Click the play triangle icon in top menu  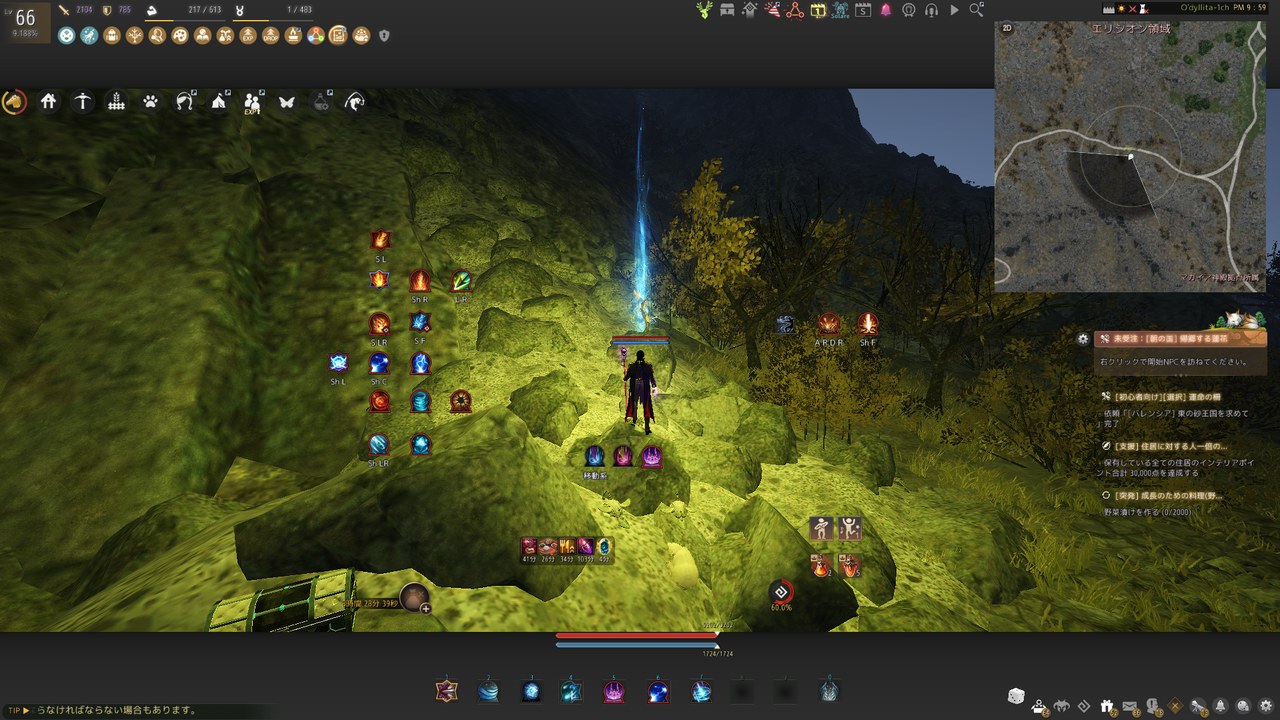[954, 10]
